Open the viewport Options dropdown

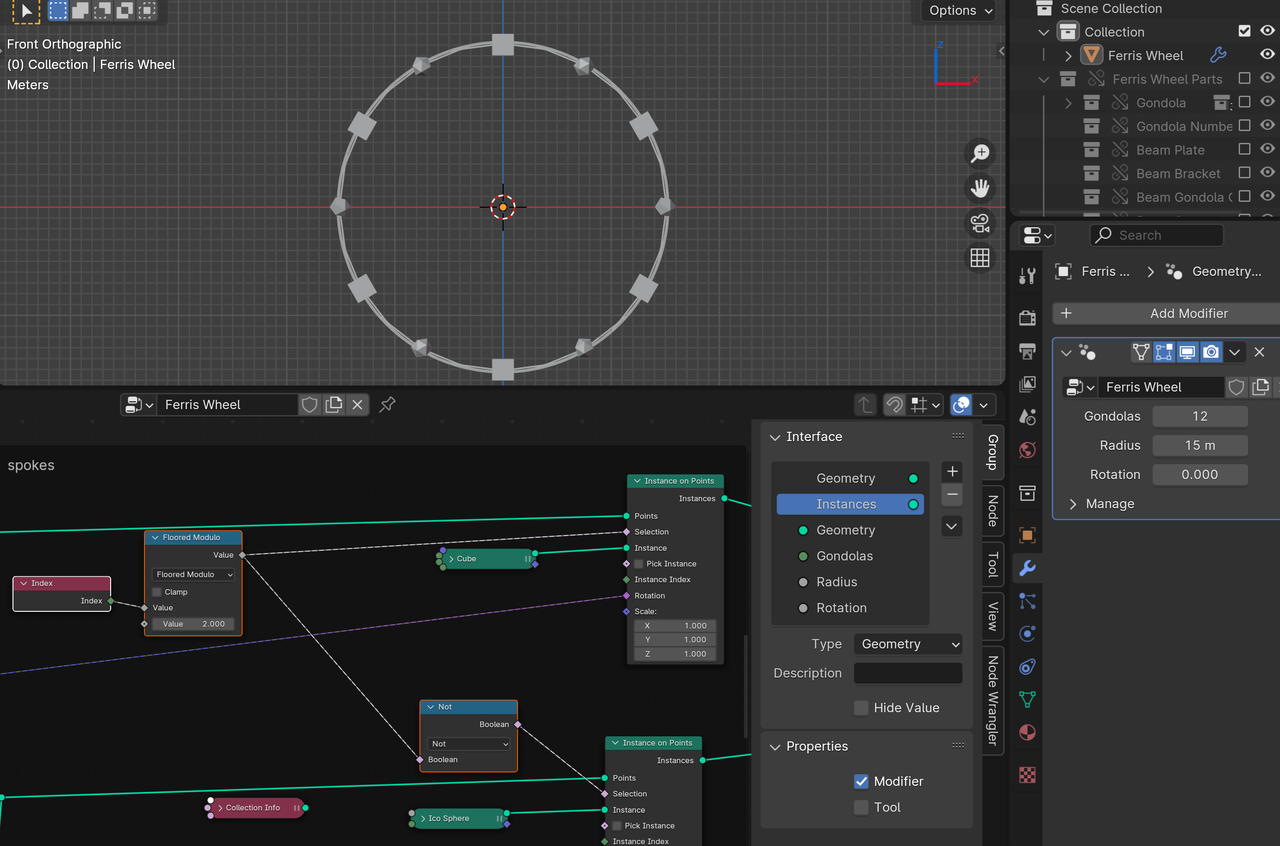960,11
